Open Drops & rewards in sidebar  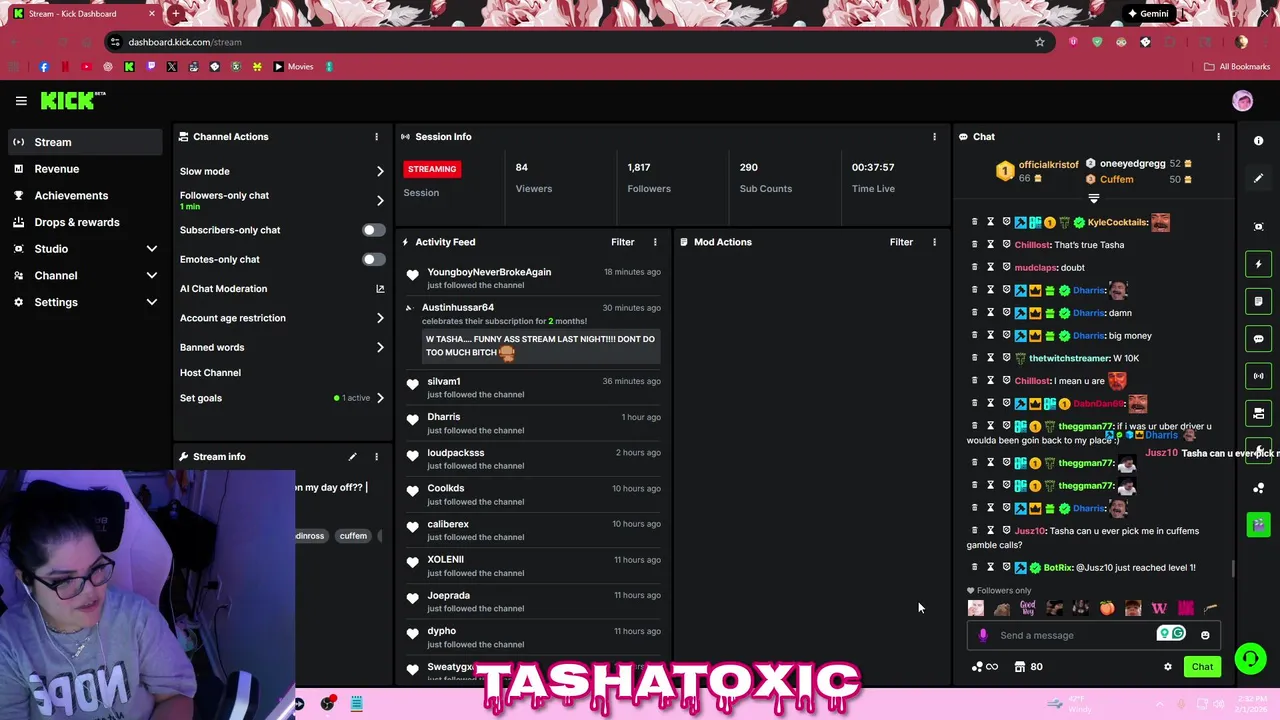(x=84, y=222)
